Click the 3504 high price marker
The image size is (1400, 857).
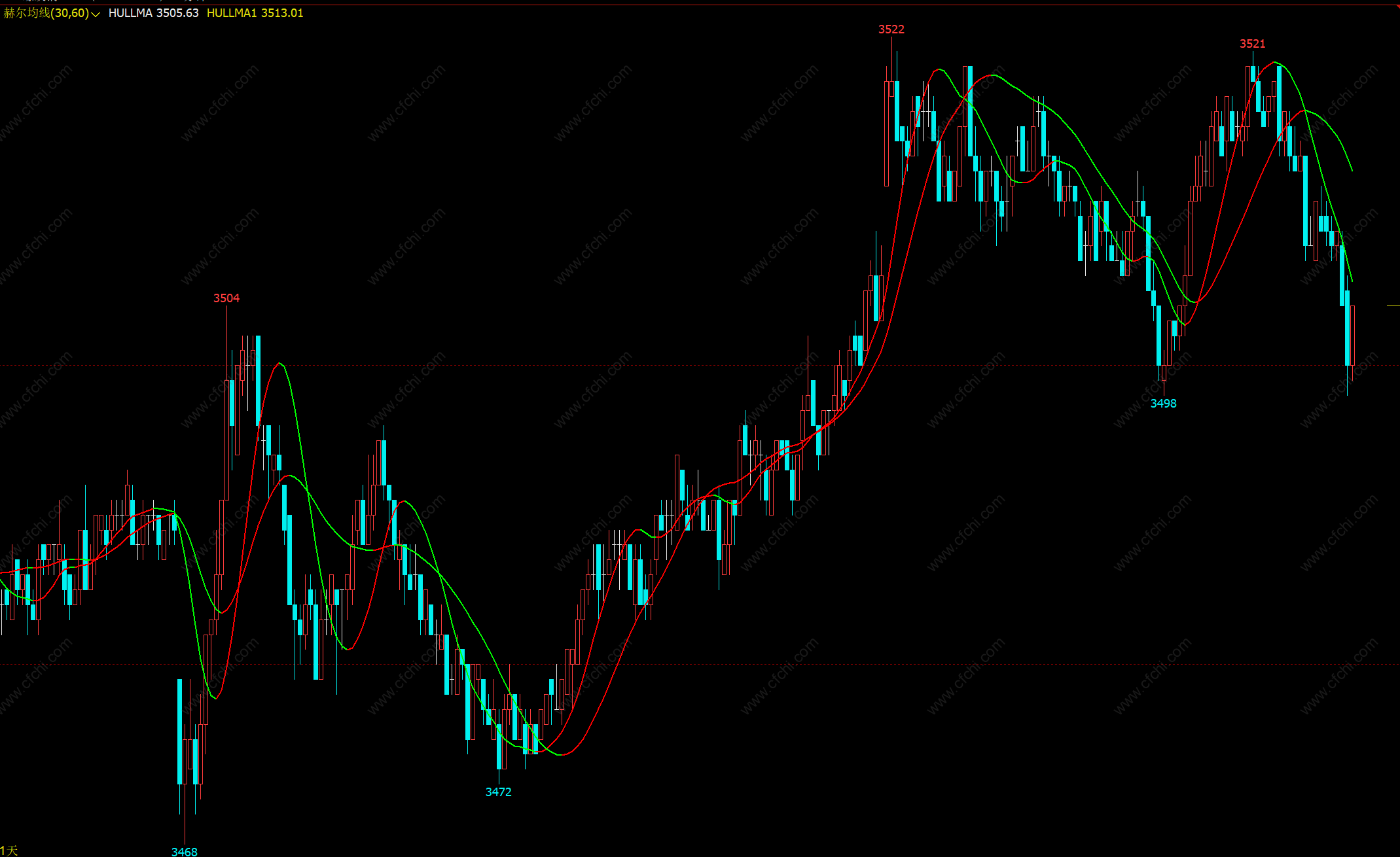point(226,298)
